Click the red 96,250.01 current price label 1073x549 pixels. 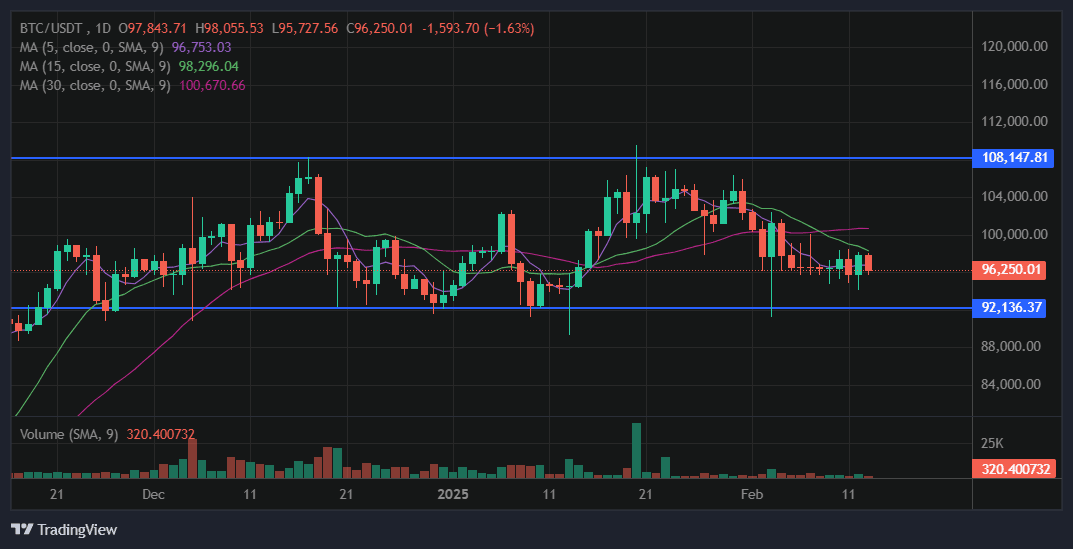pyautogui.click(x=1012, y=270)
